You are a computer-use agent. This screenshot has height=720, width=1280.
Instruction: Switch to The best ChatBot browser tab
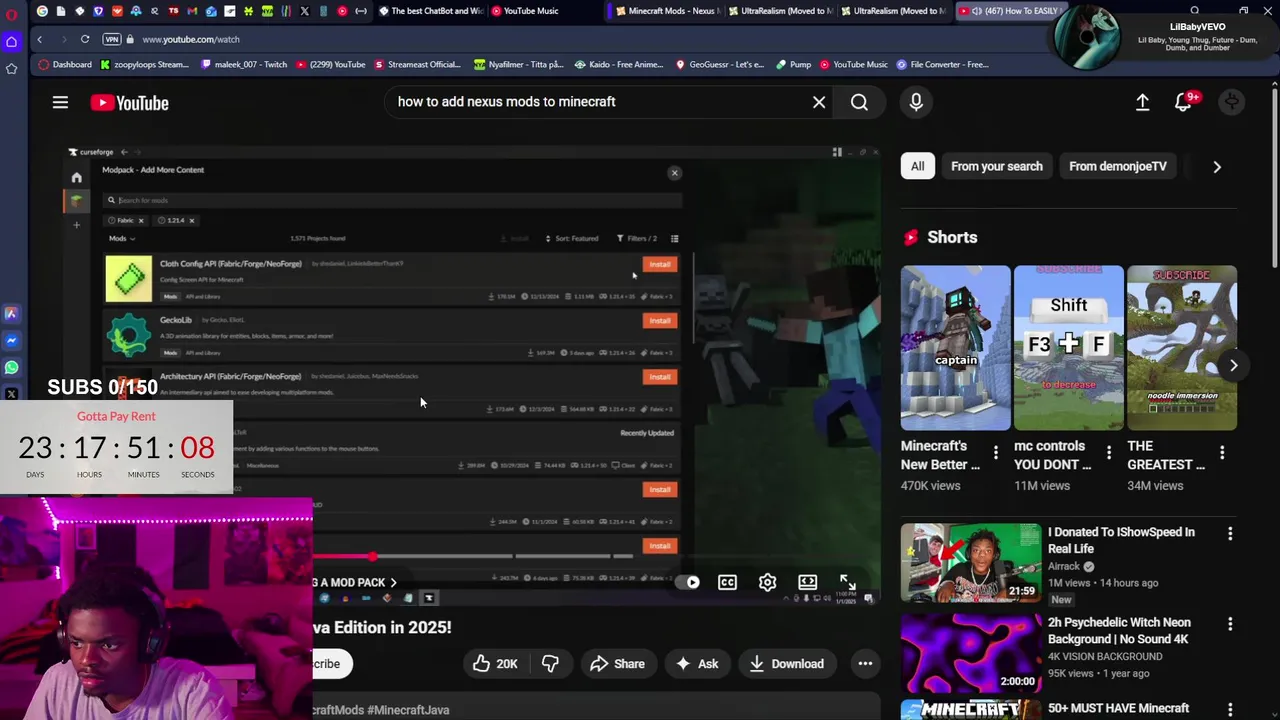pos(431,11)
